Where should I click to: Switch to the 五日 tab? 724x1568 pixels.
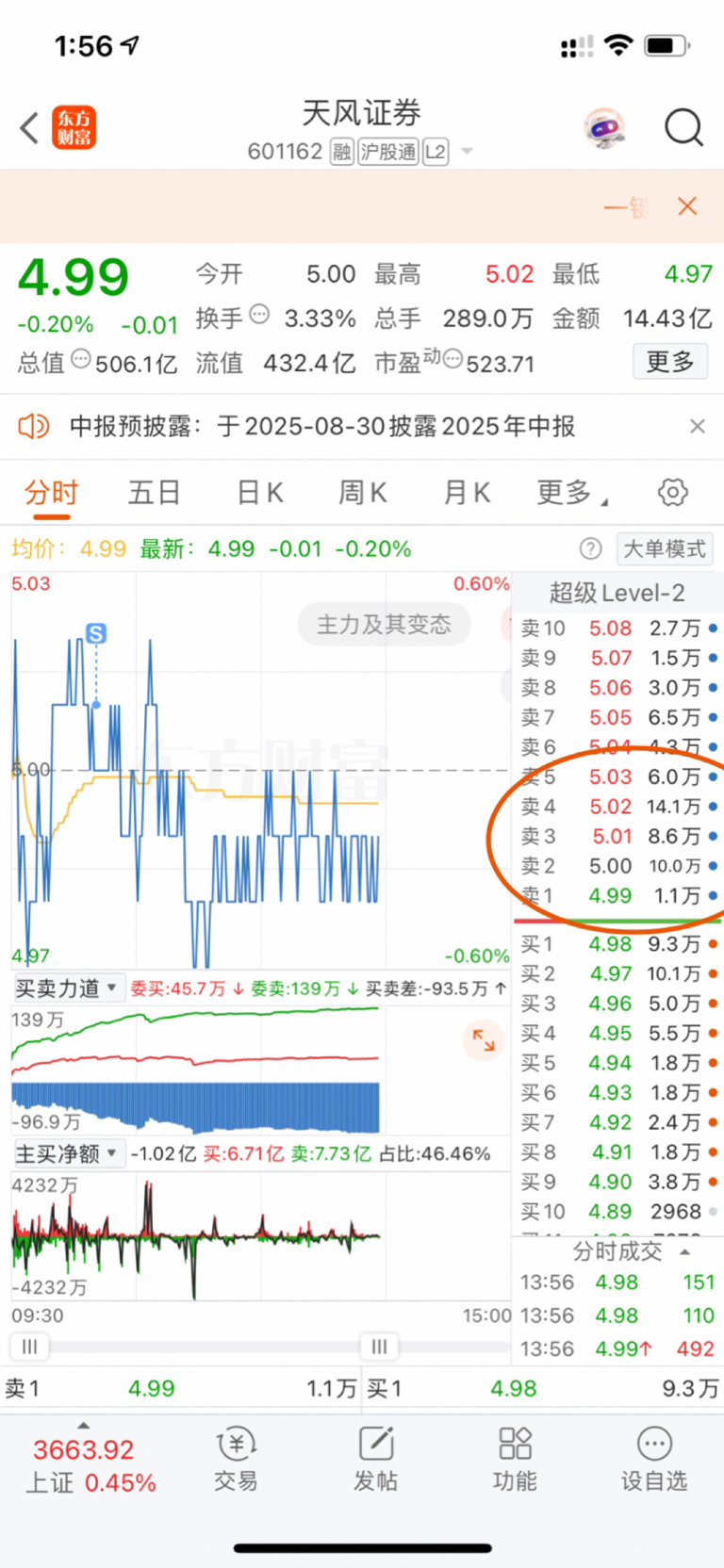point(154,492)
